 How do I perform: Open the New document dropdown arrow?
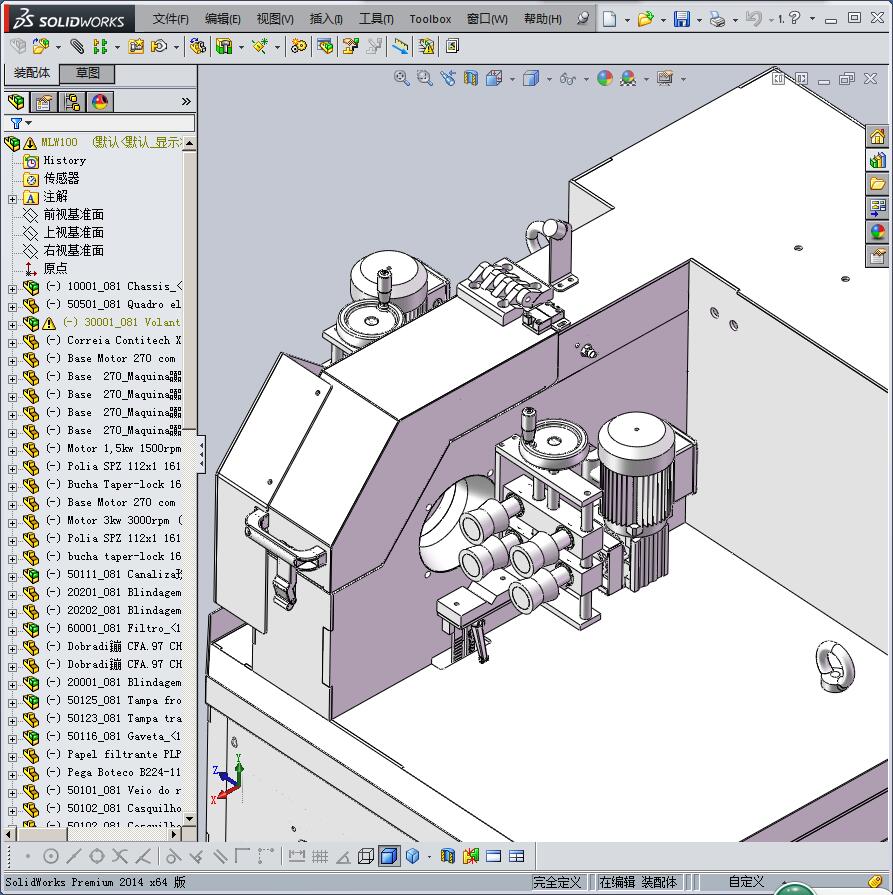pos(627,20)
